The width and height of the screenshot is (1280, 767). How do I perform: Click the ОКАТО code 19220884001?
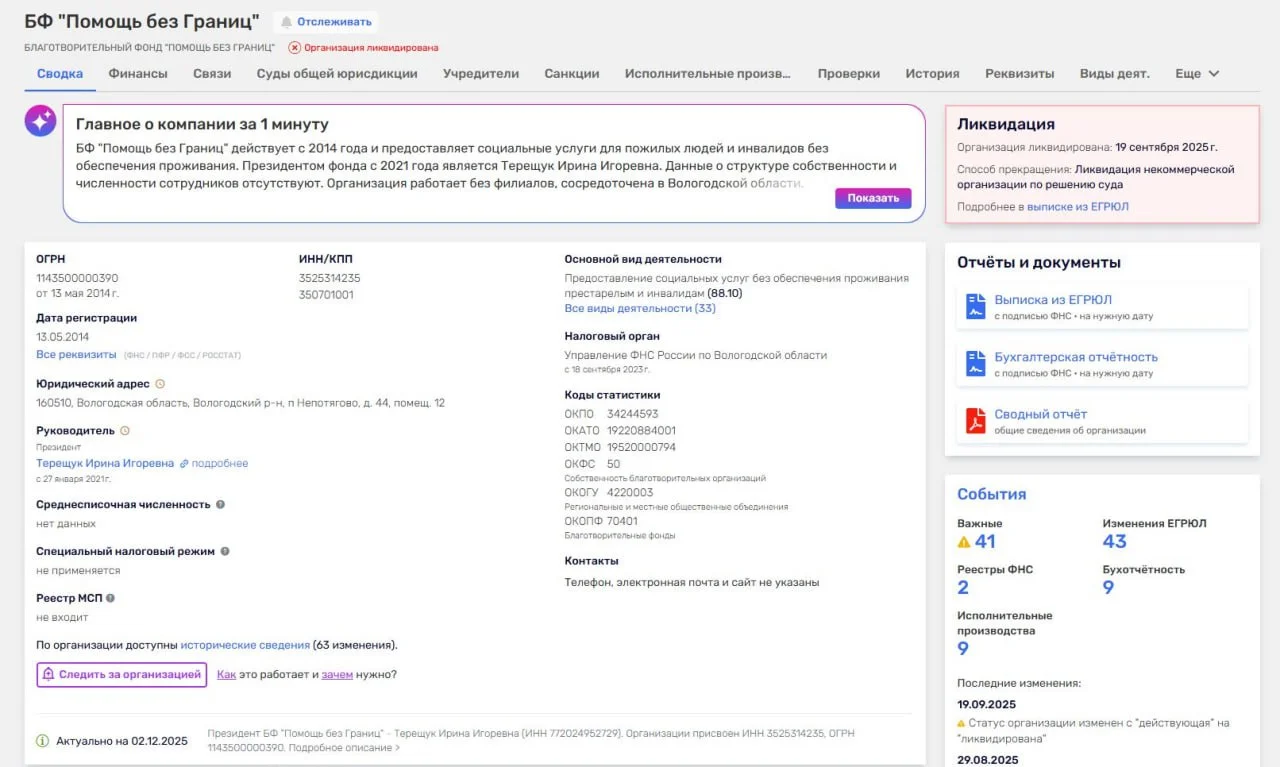click(642, 431)
